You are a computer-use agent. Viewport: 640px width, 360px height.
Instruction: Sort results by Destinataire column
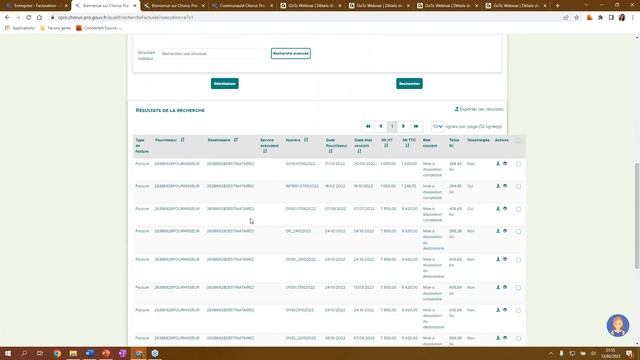236,140
